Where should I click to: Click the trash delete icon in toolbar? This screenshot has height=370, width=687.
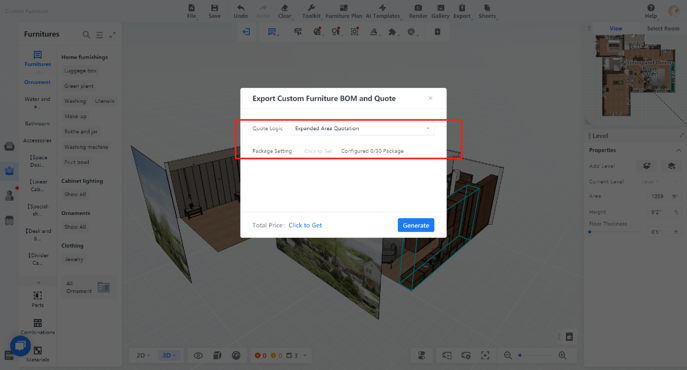[x=437, y=32]
